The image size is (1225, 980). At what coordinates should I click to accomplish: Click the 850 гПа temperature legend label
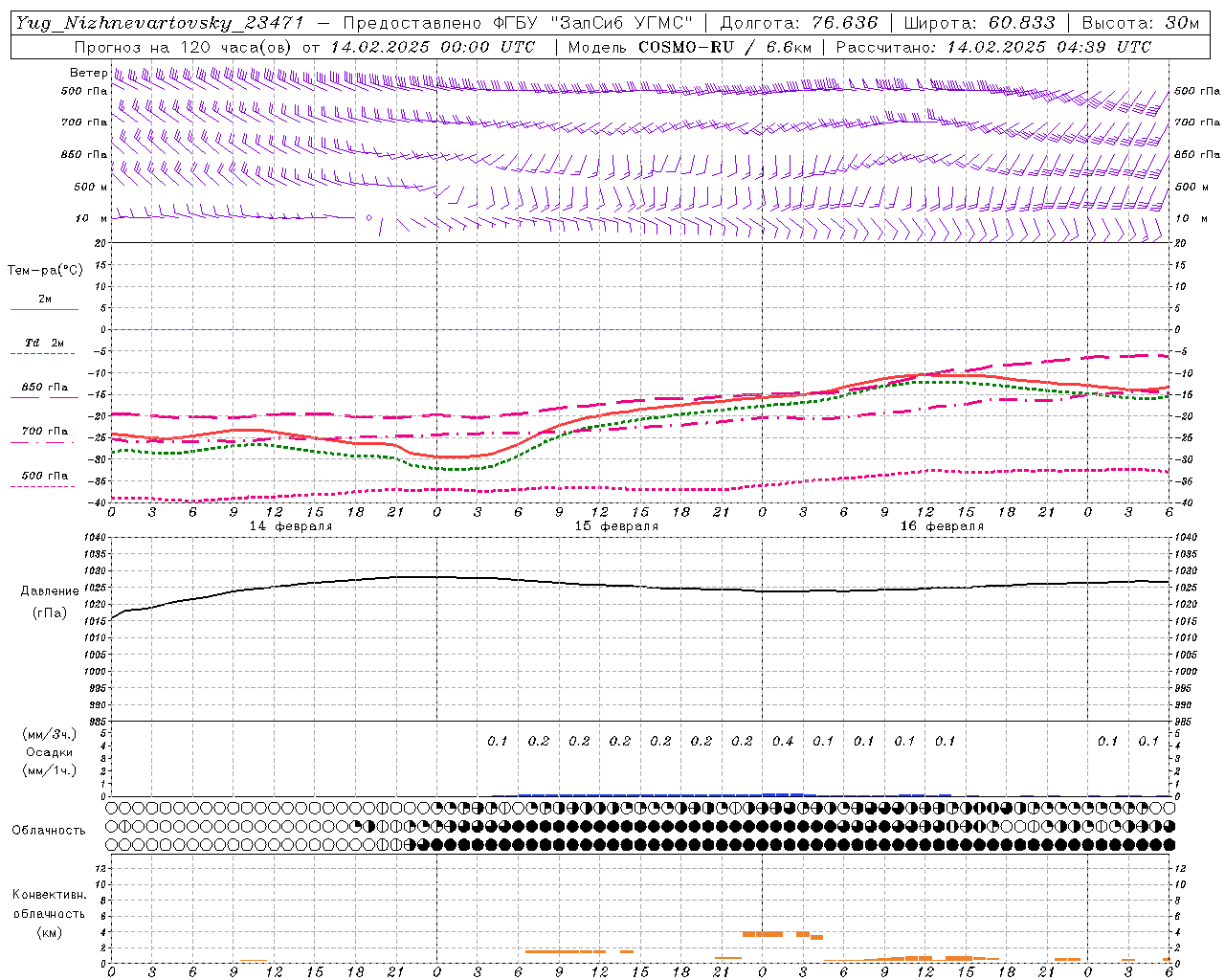click(45, 388)
